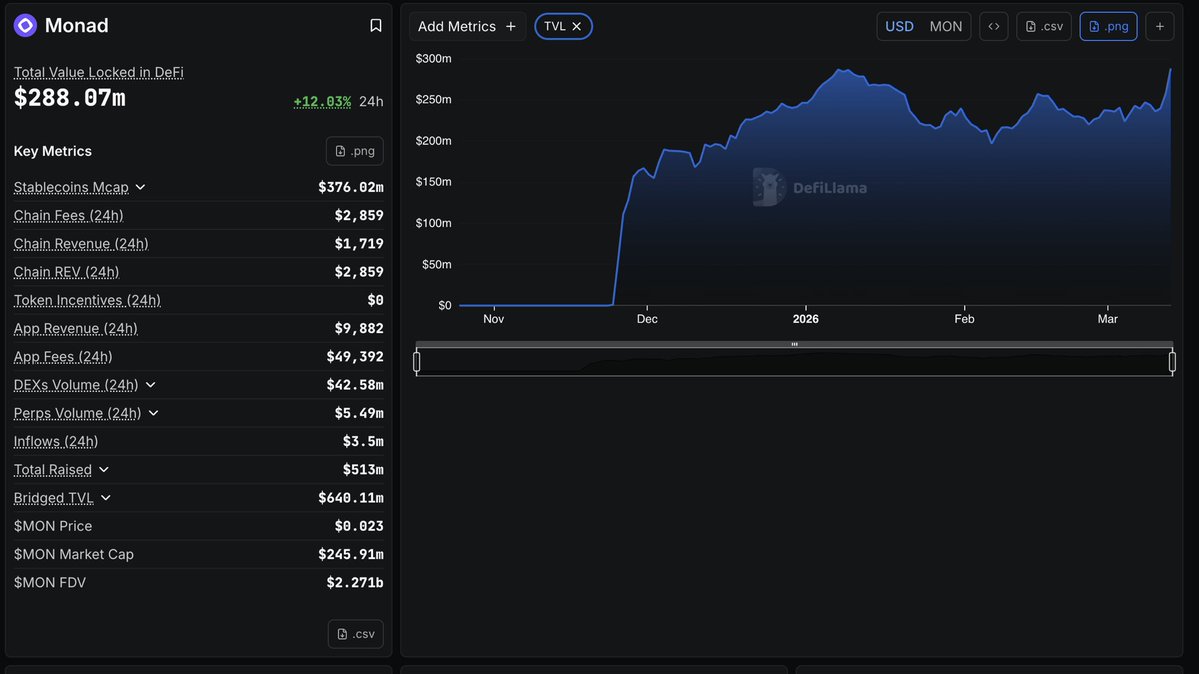Switch chart denomination to MON
This screenshot has height=674, width=1199.
pyautogui.click(x=946, y=26)
